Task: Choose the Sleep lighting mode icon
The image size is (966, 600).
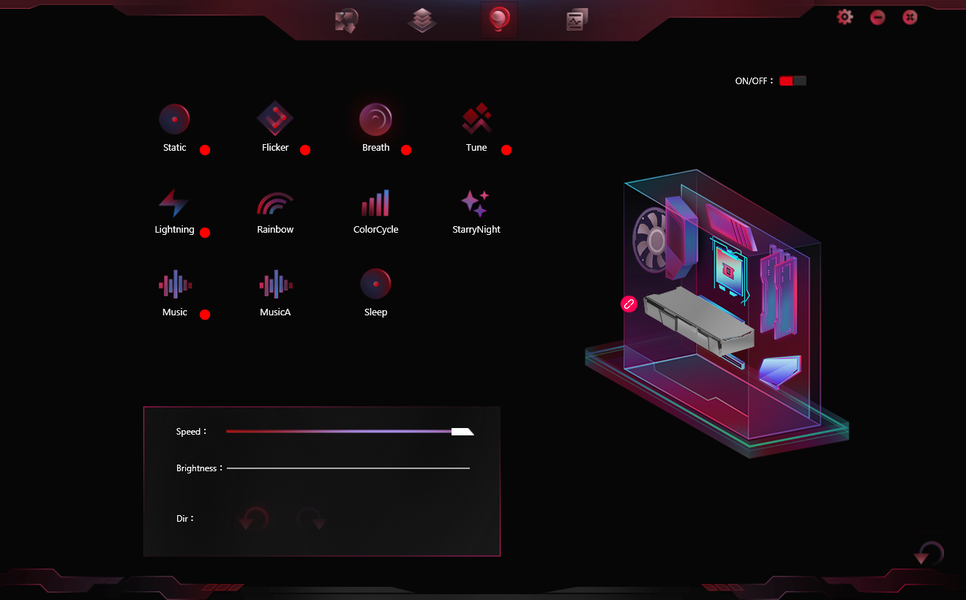Action: coord(375,284)
